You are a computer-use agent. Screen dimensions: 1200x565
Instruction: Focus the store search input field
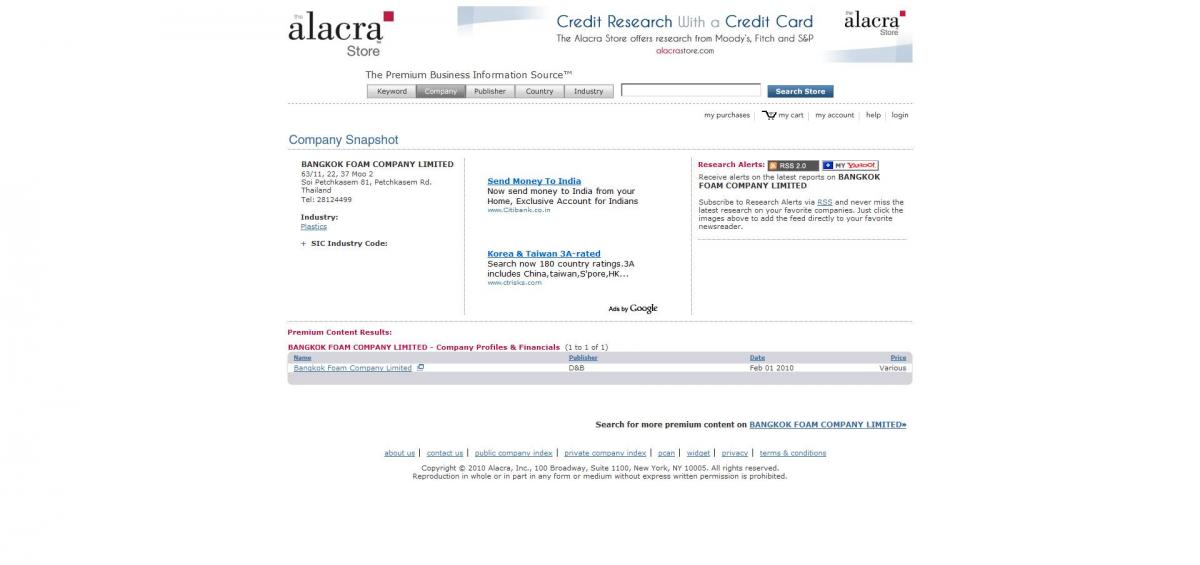pos(691,90)
